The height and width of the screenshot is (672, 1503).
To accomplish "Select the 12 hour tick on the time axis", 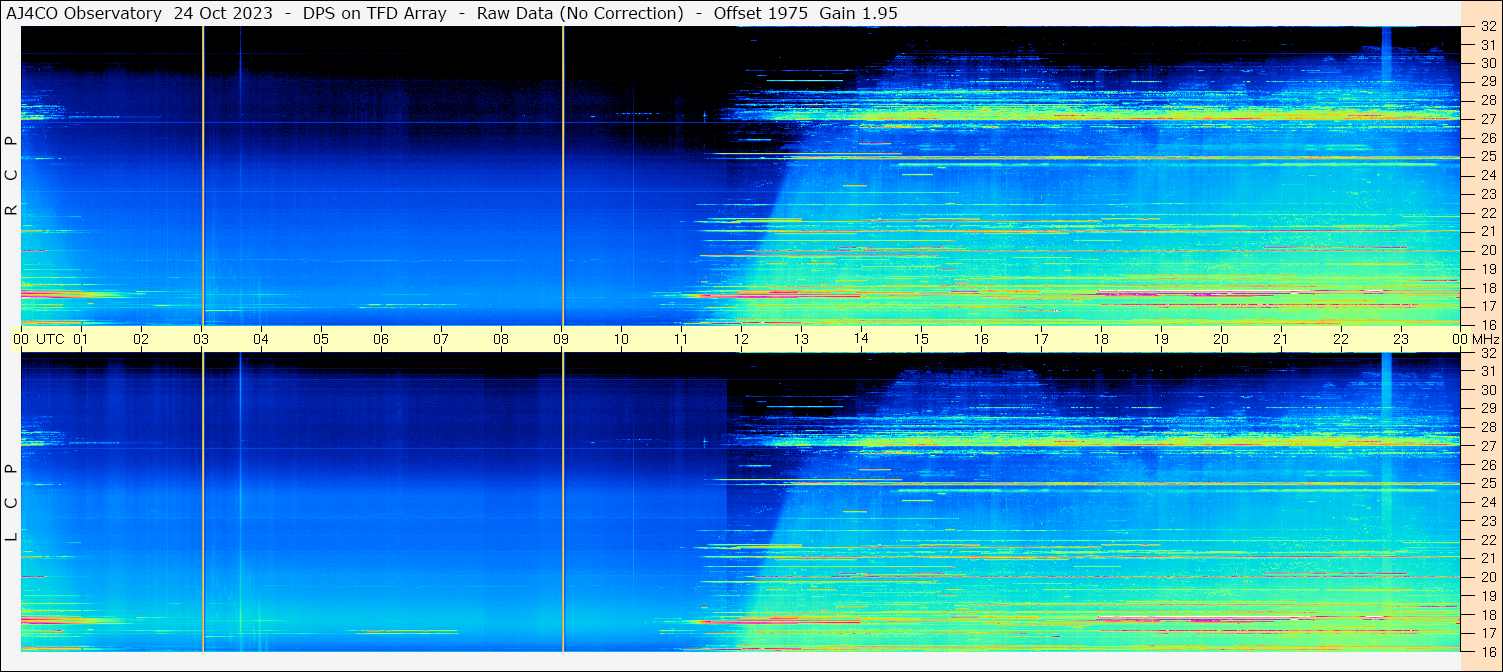I will pyautogui.click(x=741, y=339).
